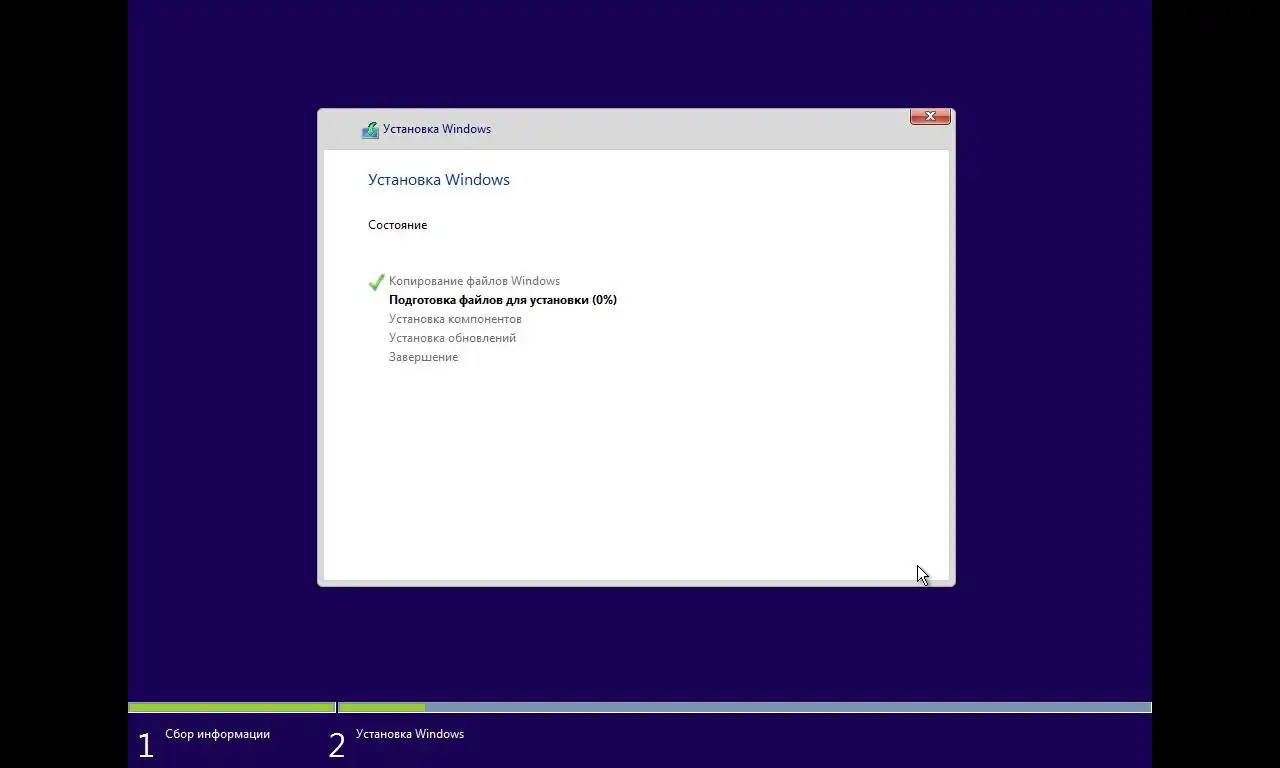Close the Windows Setup dialog
Viewport: 1280px width, 768px height.
click(x=930, y=117)
